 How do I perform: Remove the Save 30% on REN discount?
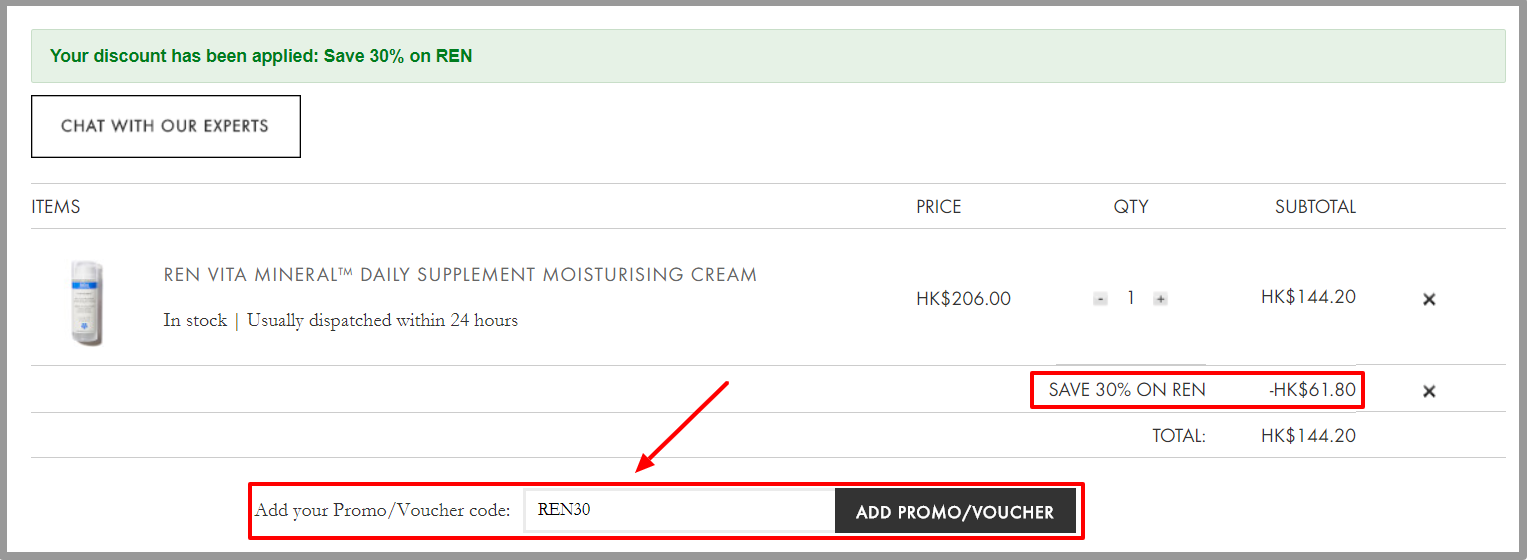pos(1429,391)
